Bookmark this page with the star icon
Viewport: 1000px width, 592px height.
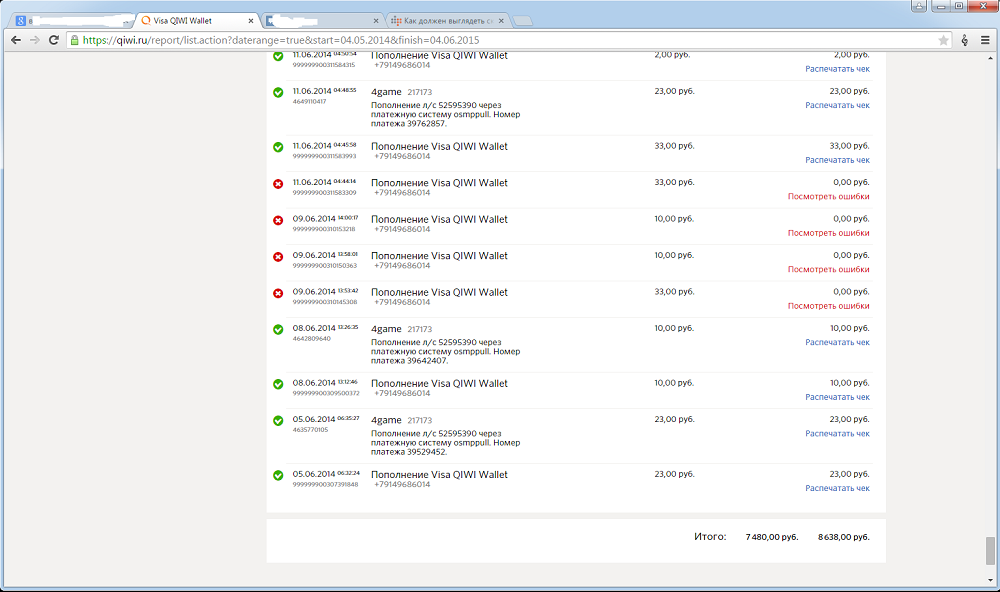[943, 40]
